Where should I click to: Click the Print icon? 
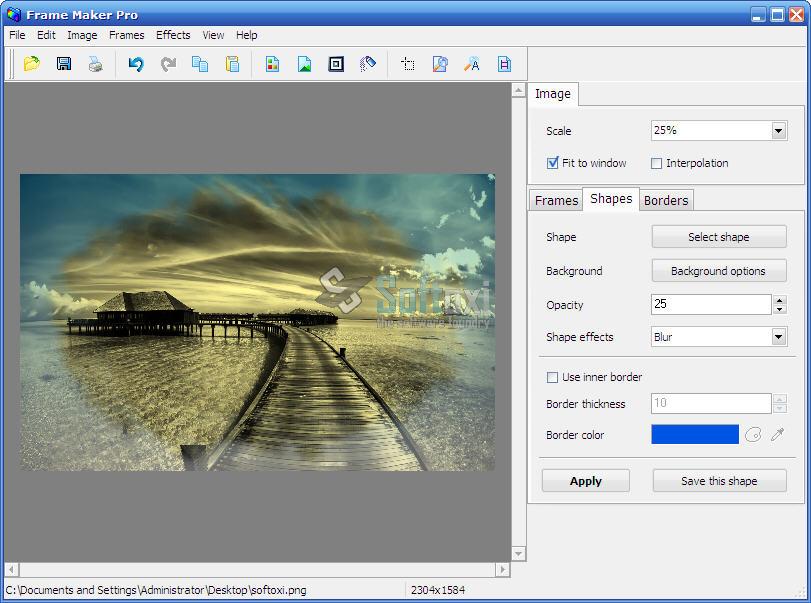(95, 64)
